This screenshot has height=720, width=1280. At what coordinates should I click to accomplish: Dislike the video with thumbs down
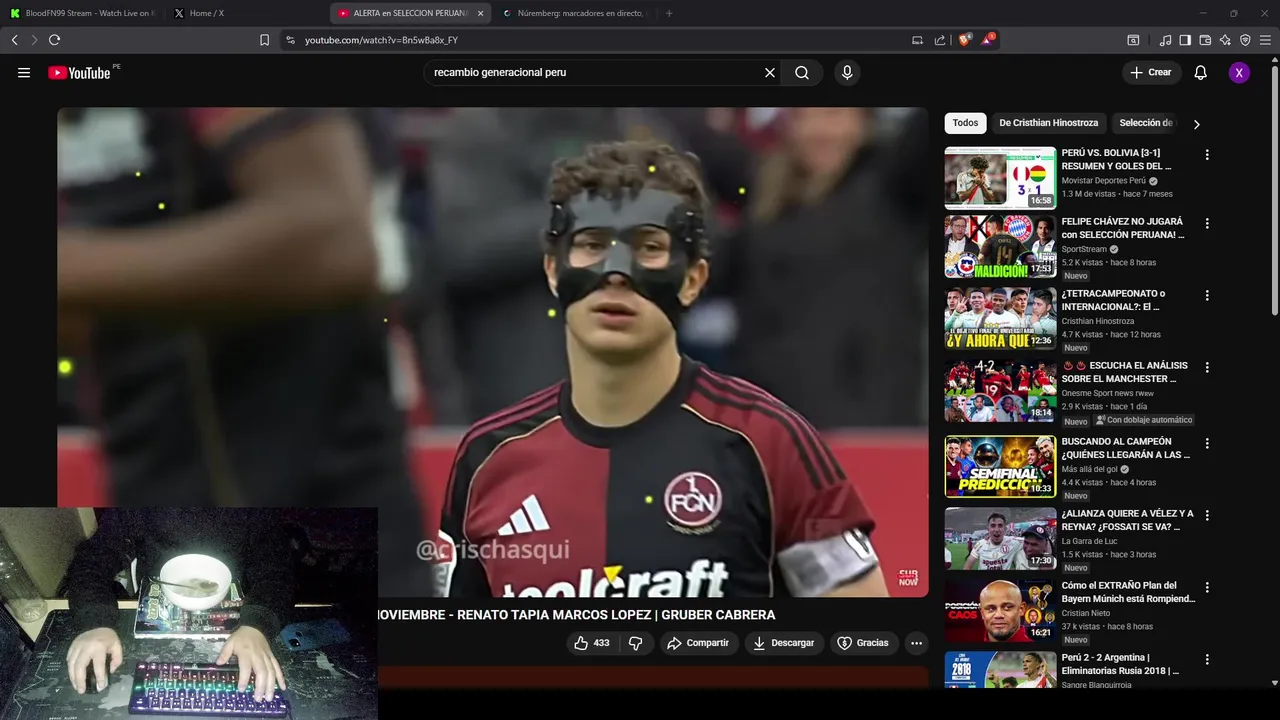(x=635, y=643)
